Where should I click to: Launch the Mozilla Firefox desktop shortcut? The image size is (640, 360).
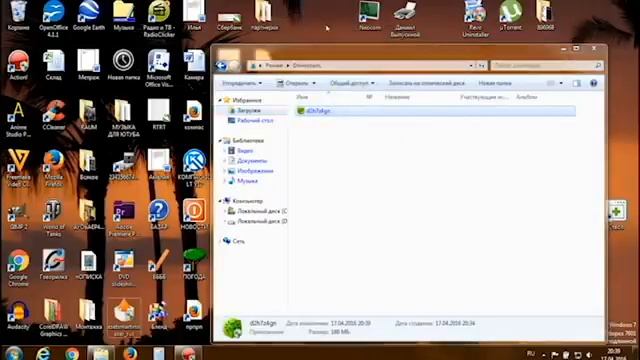click(53, 168)
